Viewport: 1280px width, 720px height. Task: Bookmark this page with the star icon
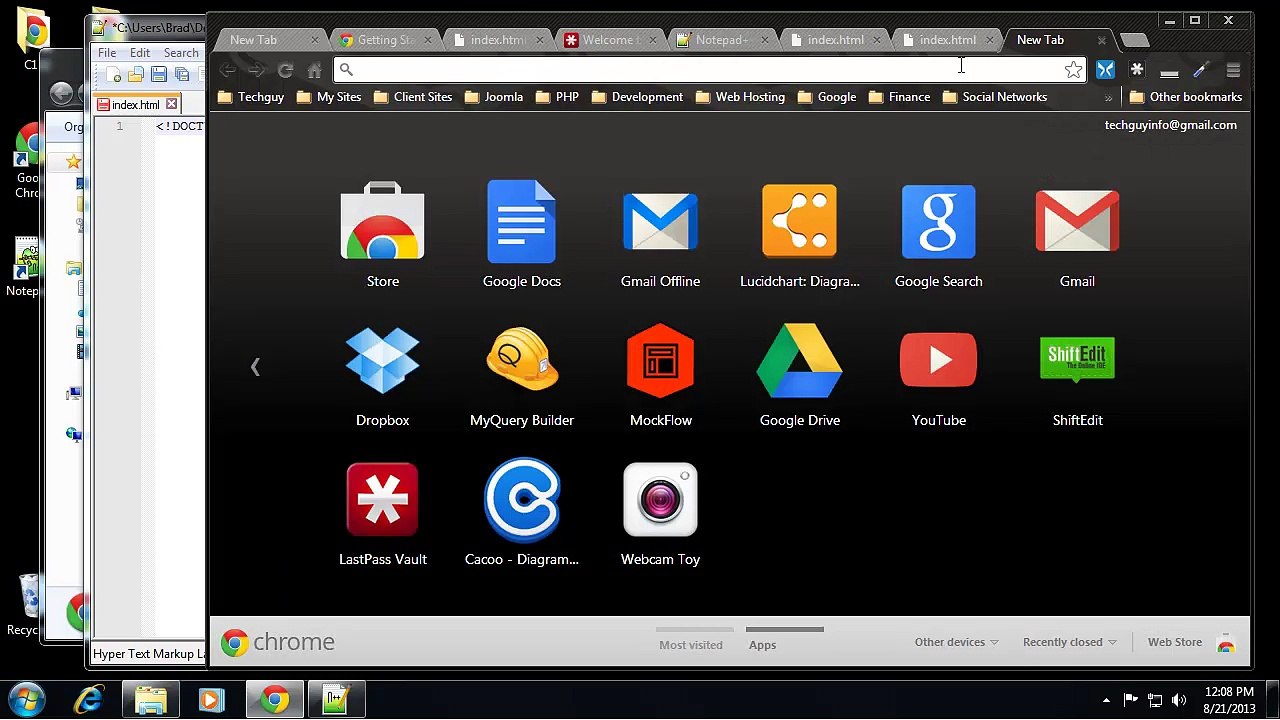[1073, 69]
